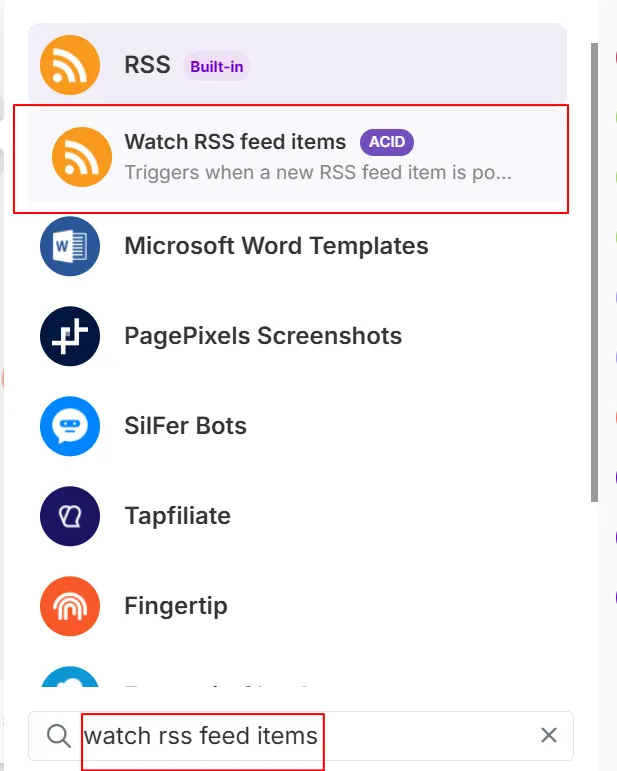Click the search magnifier icon
The height and width of the screenshot is (771, 617).
point(59,736)
